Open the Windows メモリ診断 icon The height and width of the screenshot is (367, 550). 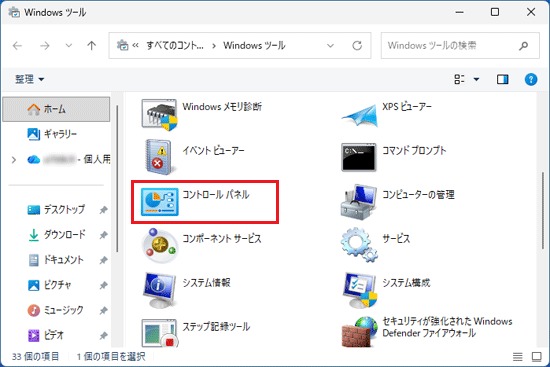pyautogui.click(x=159, y=115)
